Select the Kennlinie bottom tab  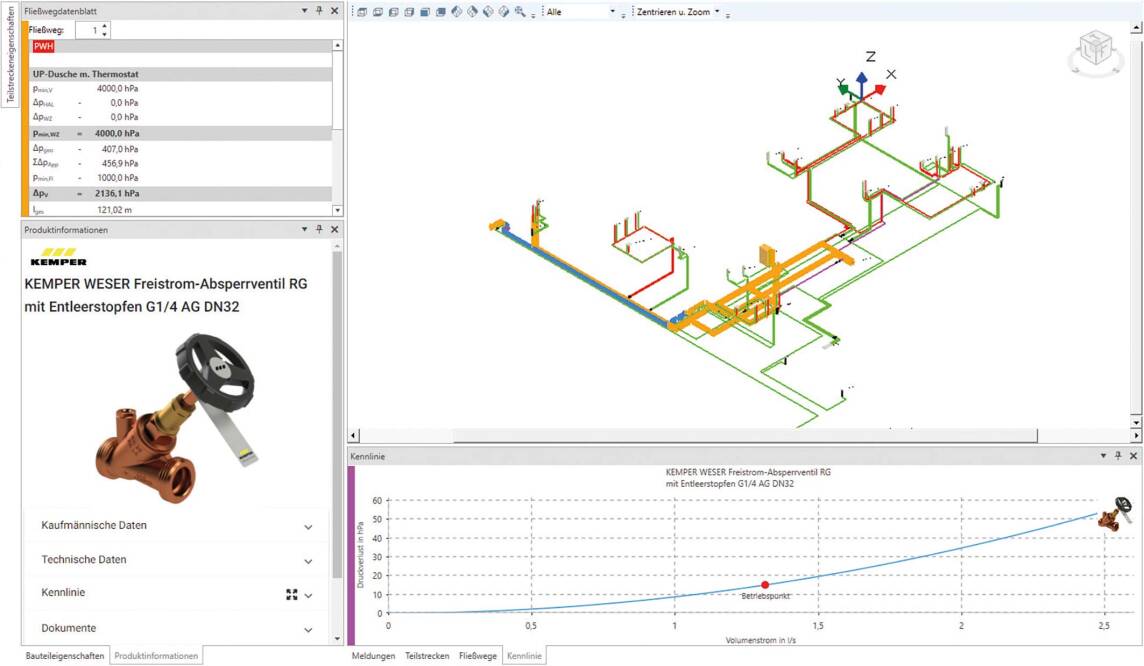524,656
